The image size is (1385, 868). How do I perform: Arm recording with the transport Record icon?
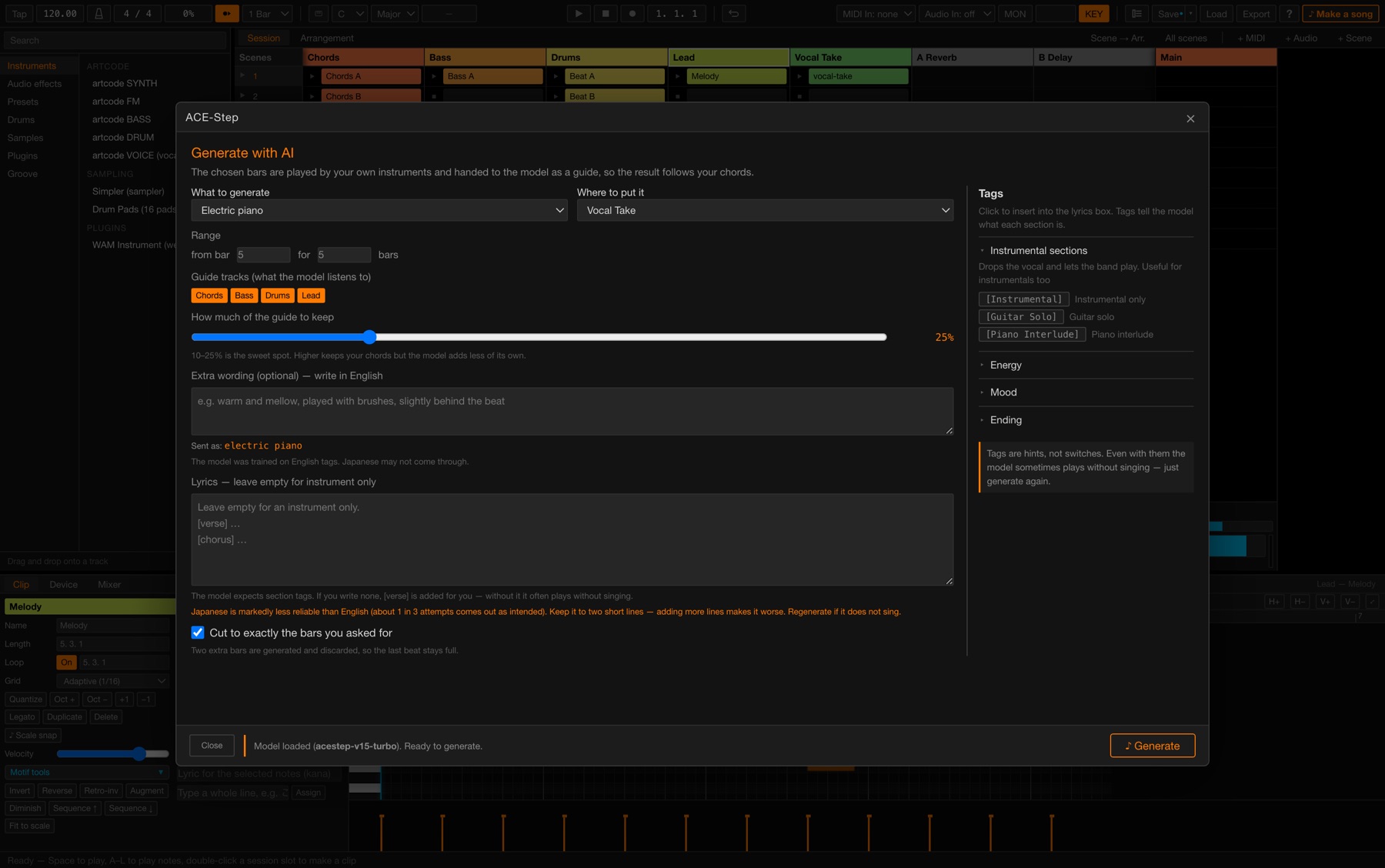[x=632, y=14]
